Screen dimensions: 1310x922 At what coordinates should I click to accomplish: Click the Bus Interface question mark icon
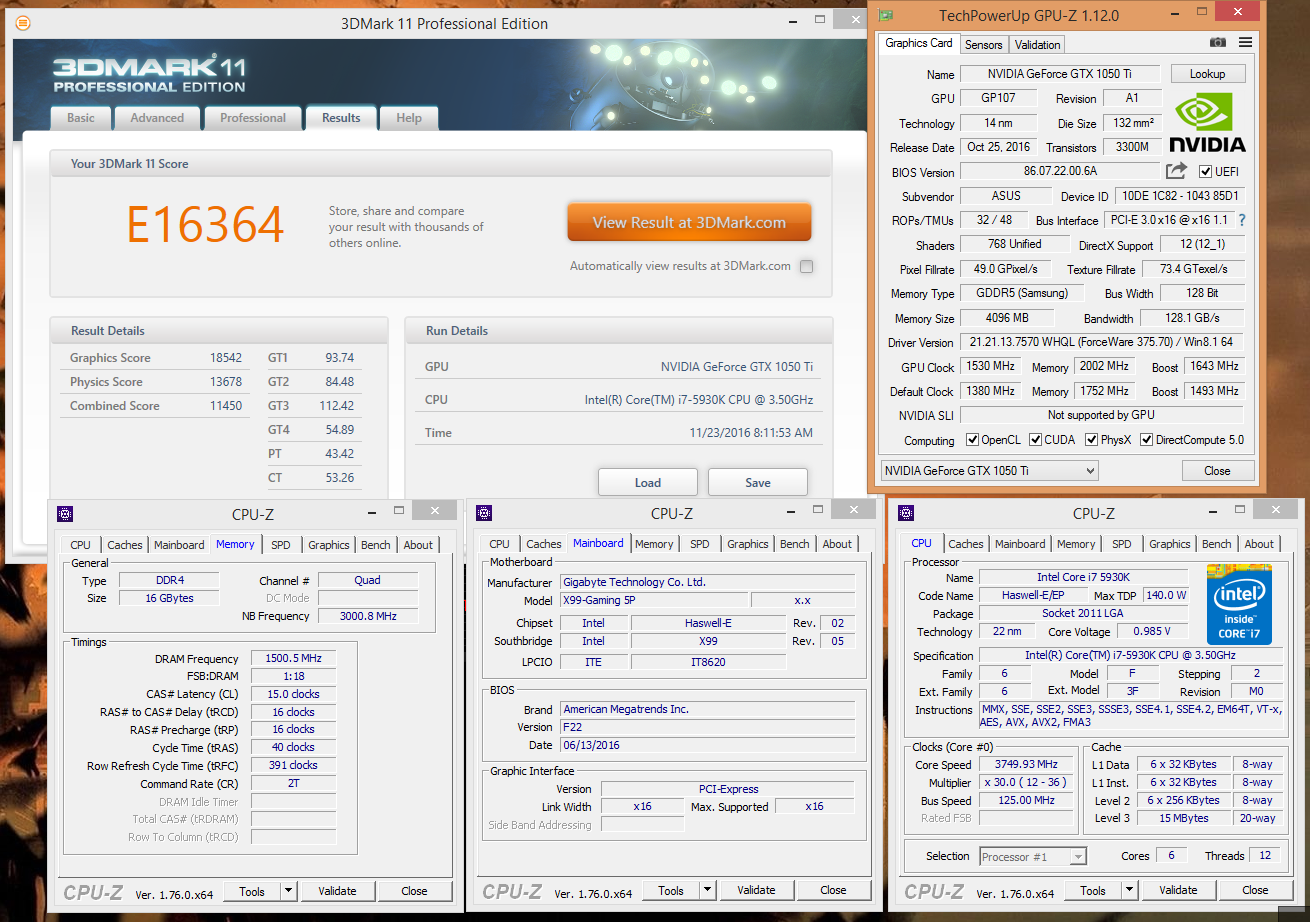coord(1242,220)
